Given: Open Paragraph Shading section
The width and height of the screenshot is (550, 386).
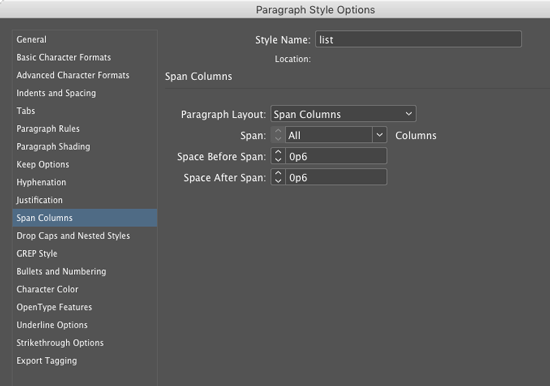Looking at the screenshot, I should pyautogui.click(x=85, y=147).
